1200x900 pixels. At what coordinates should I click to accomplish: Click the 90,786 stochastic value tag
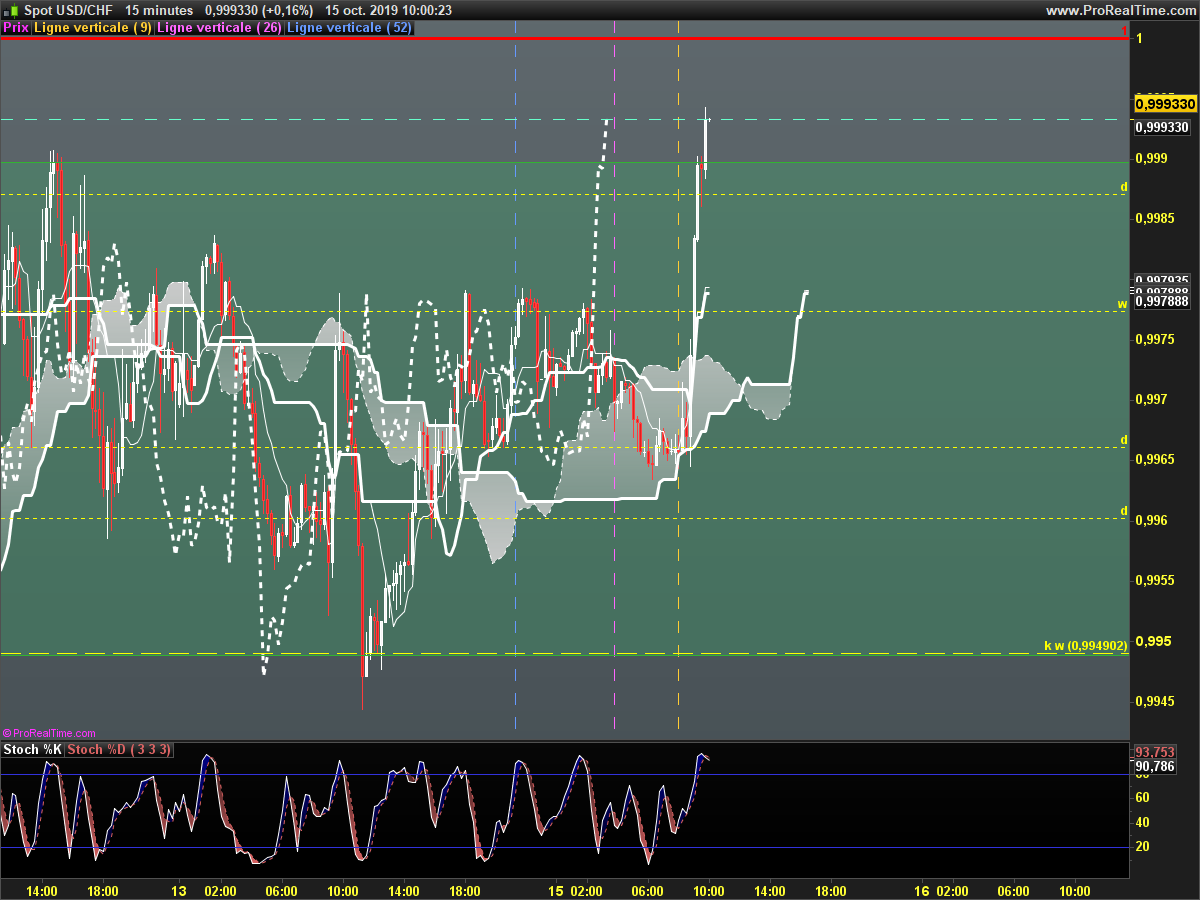click(x=1154, y=767)
